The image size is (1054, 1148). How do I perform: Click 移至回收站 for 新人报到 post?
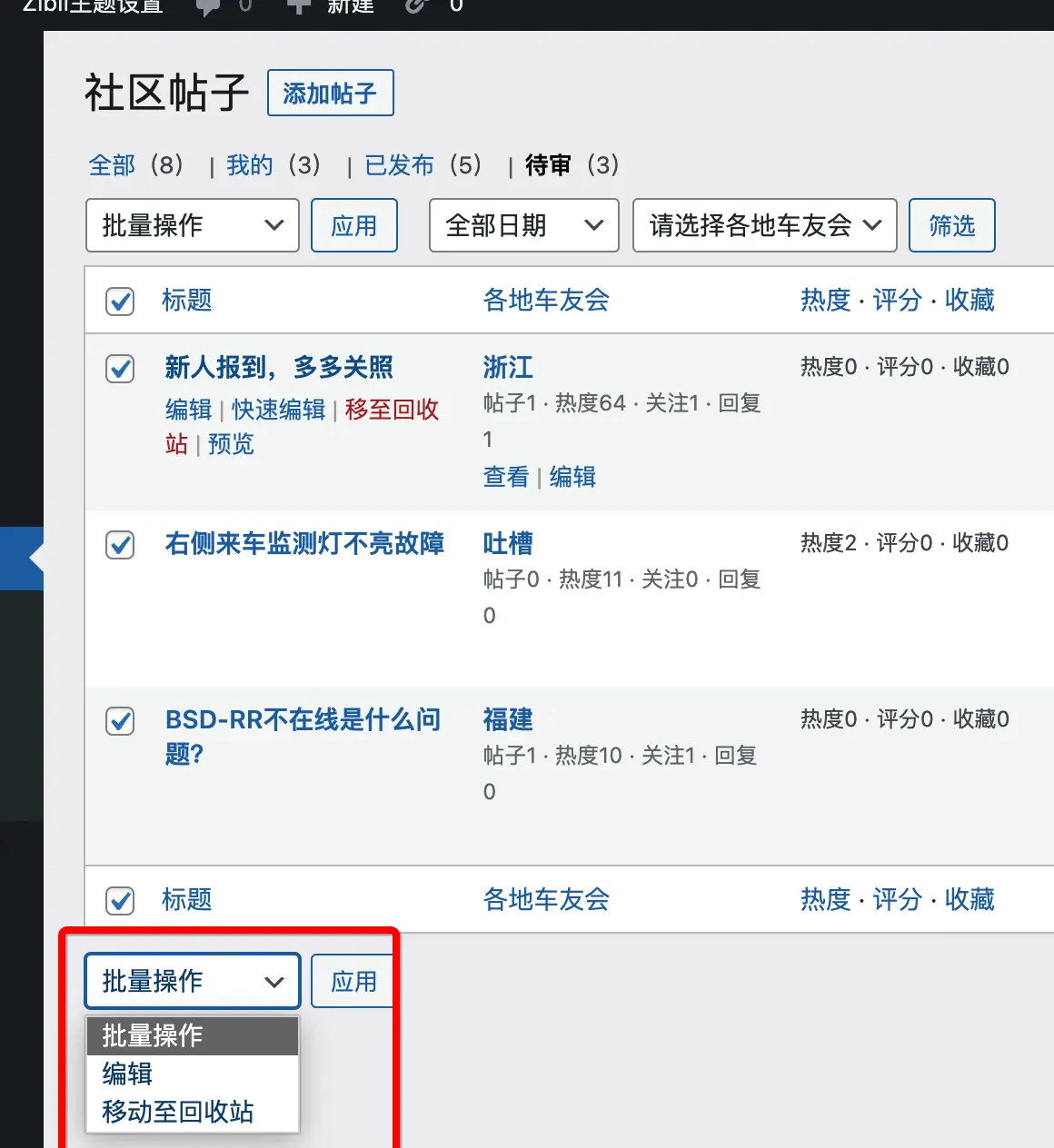click(x=392, y=410)
